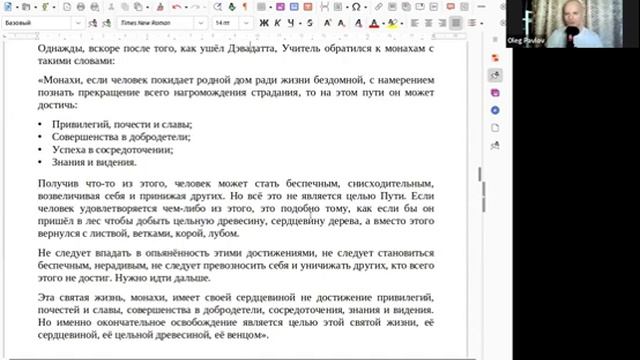The width and height of the screenshot is (640, 360).
Task: Open the Print Preview
Action: (x=95, y=7)
